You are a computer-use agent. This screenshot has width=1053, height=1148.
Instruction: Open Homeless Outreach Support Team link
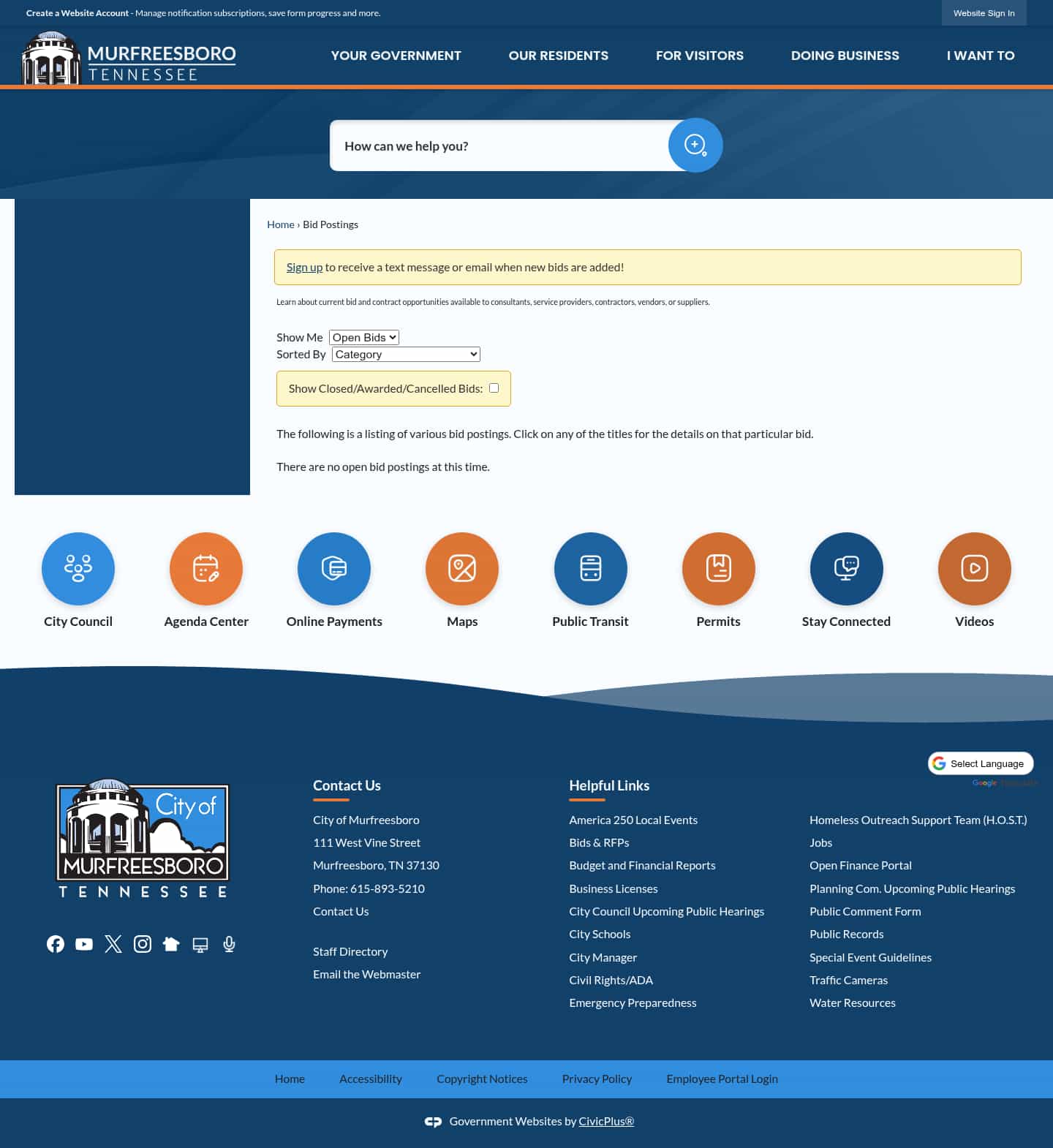pos(918,820)
